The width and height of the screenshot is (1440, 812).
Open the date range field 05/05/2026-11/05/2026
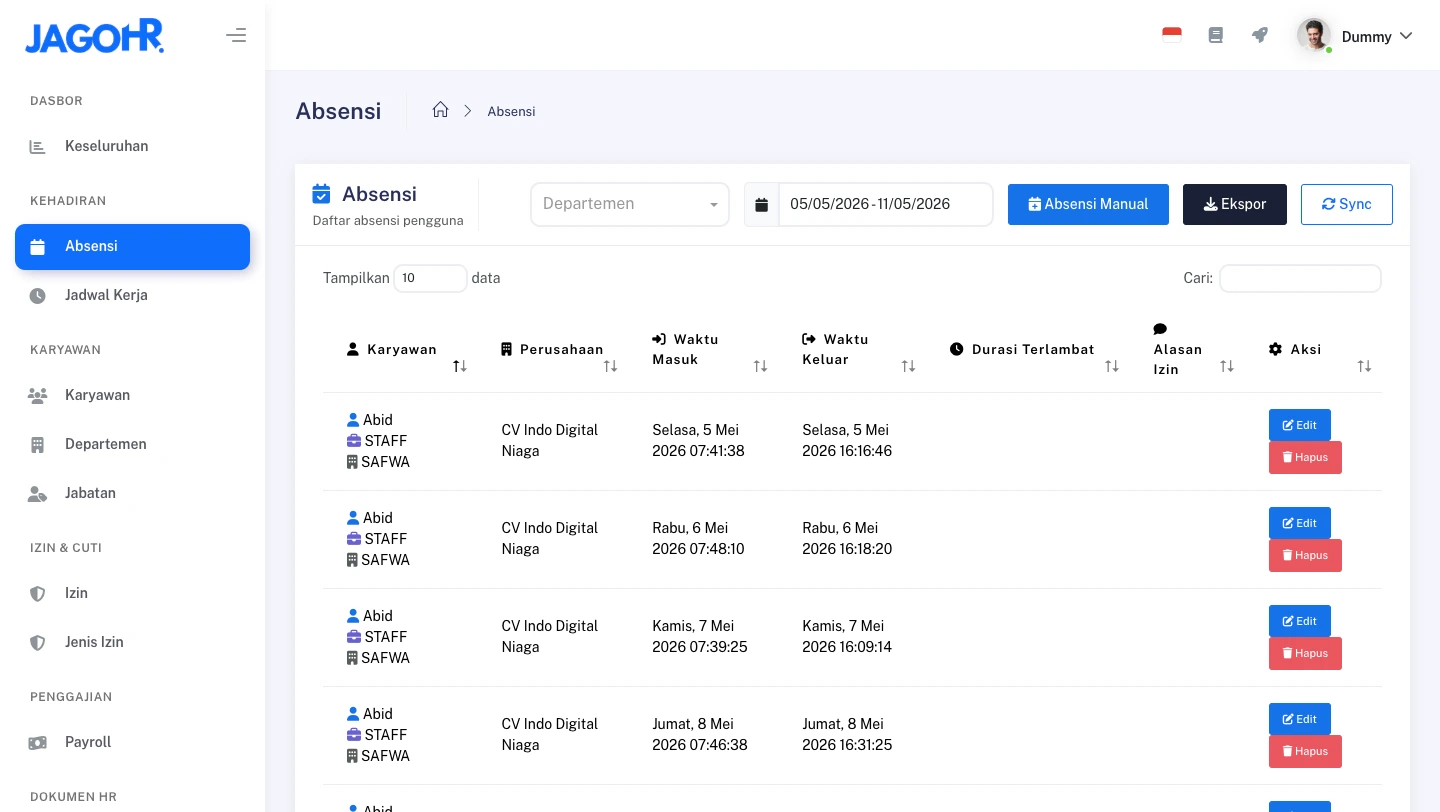point(885,204)
